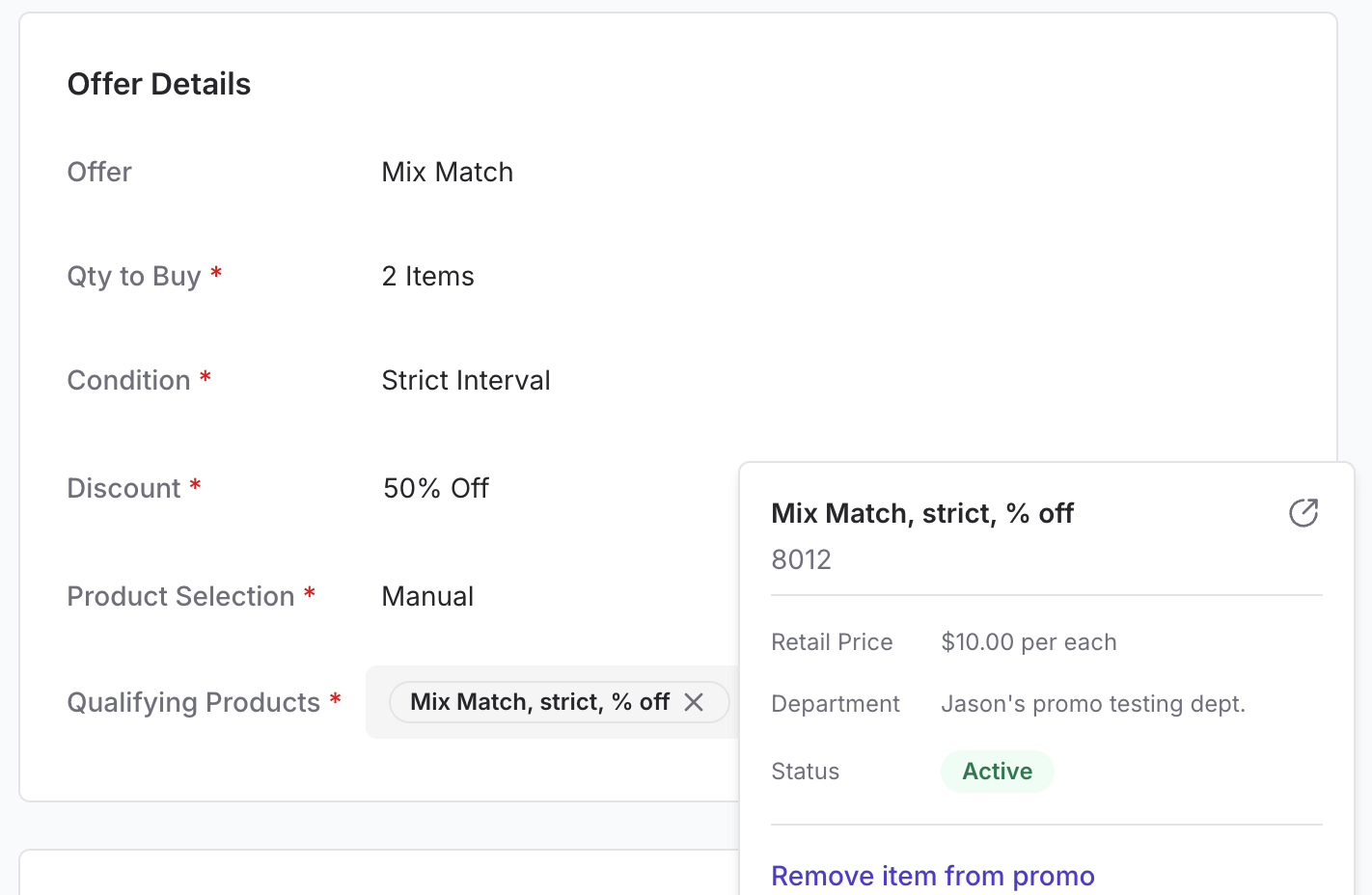Click the Manual product selection value
The image size is (1372, 895).
pyautogui.click(x=427, y=597)
